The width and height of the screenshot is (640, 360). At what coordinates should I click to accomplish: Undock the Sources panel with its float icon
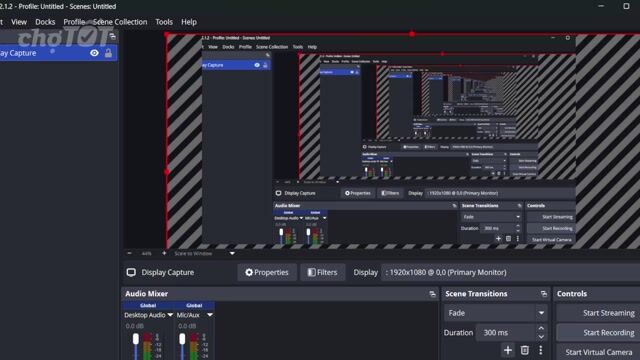[x=112, y=37]
